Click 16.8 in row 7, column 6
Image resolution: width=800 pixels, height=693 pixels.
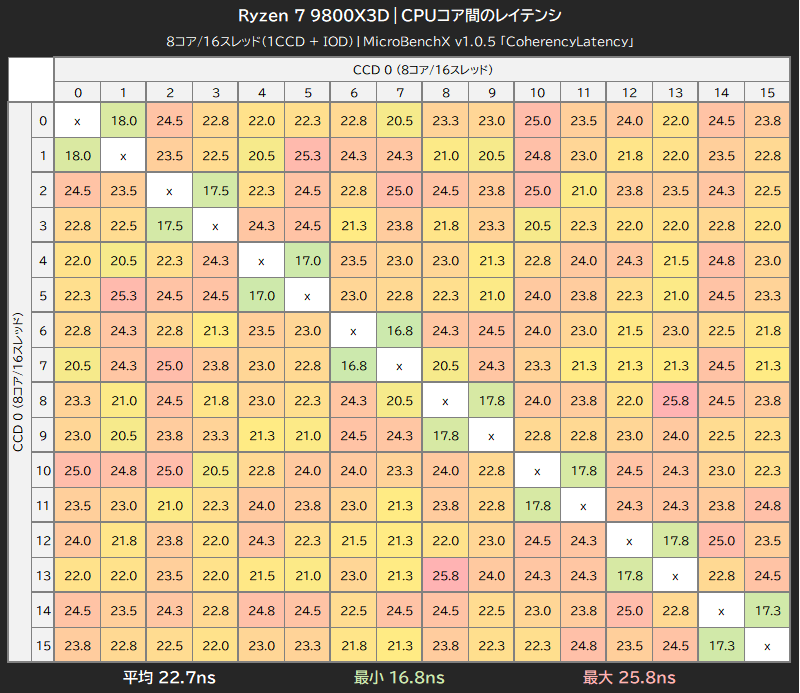[354, 365]
